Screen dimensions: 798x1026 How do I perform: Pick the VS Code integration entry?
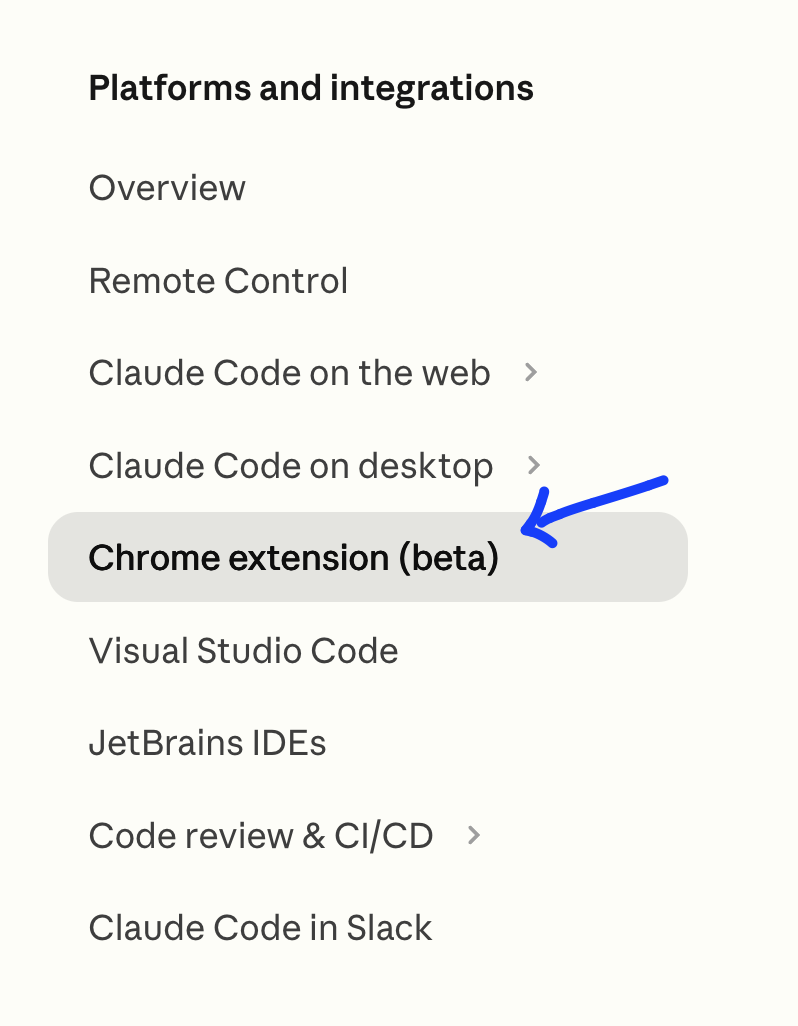point(243,651)
